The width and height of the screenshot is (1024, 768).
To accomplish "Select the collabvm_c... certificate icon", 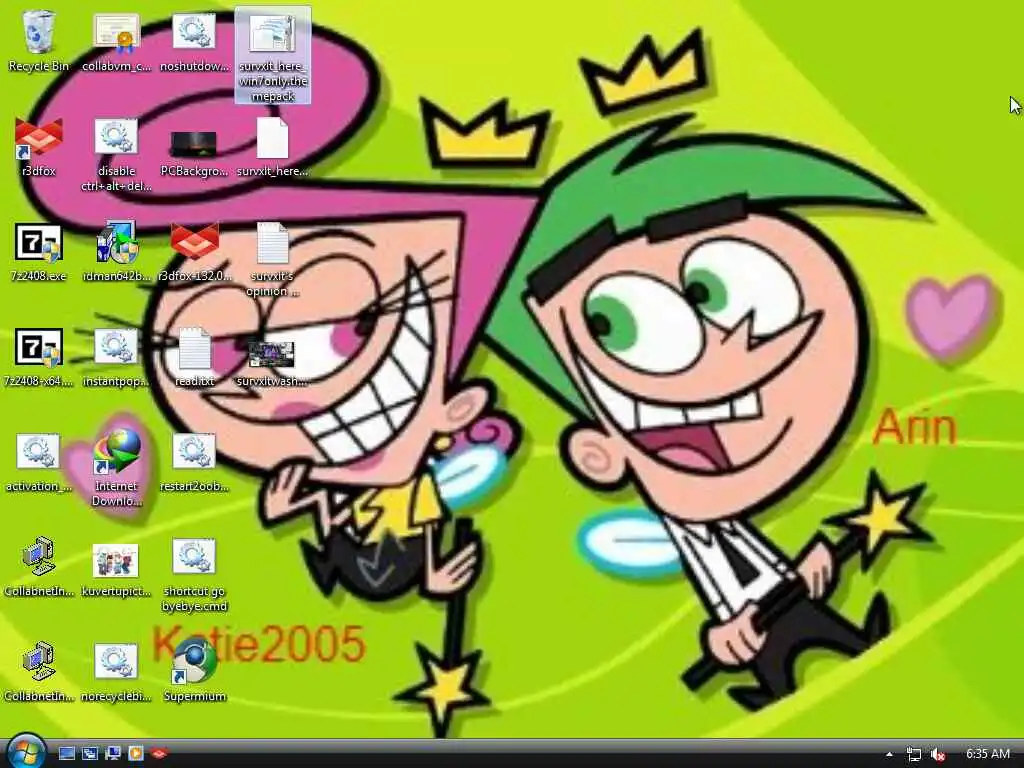I will pyautogui.click(x=116, y=40).
